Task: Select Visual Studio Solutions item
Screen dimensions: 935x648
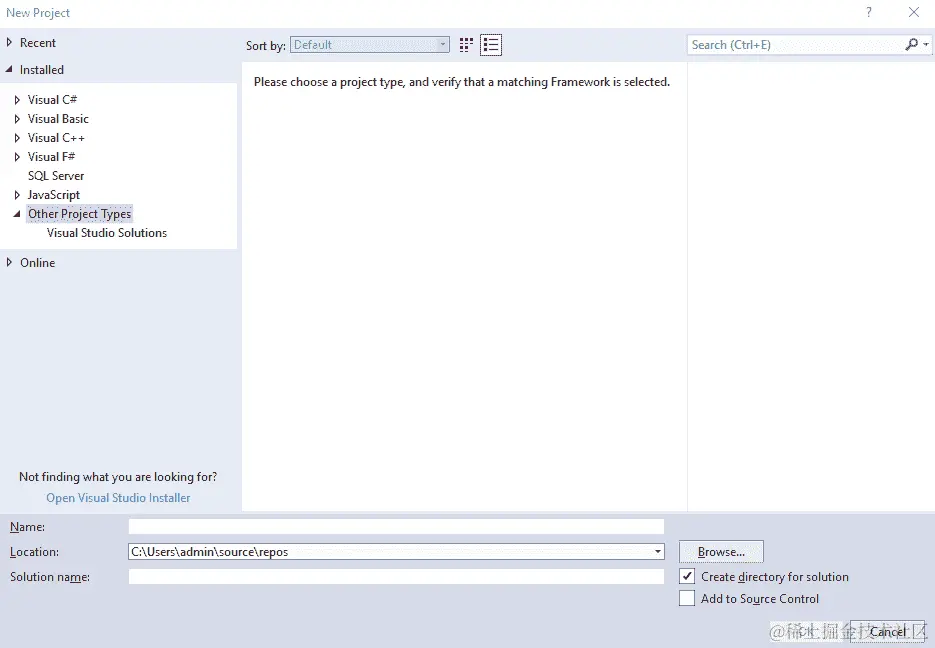Action: 107,233
